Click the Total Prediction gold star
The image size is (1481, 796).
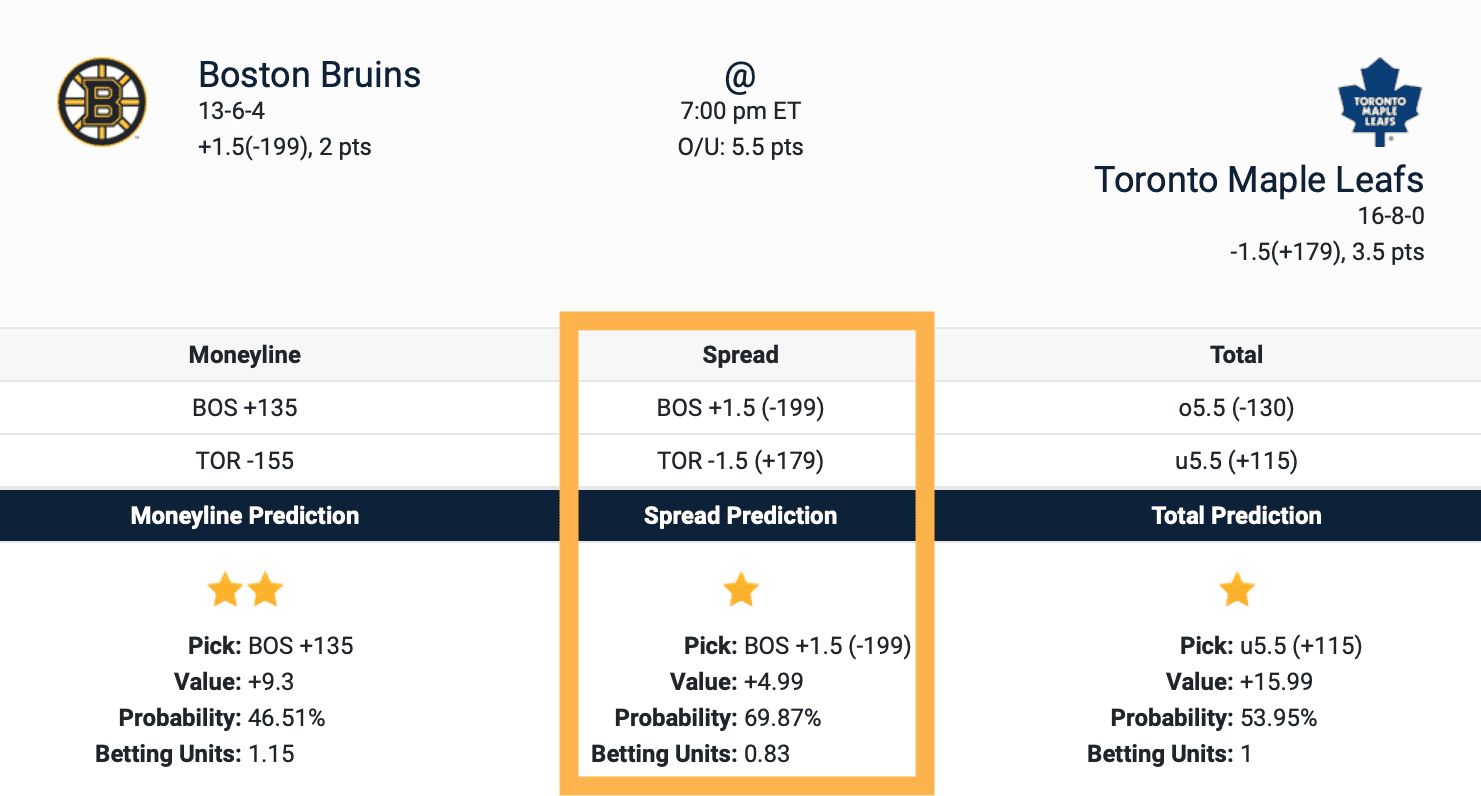(1236, 590)
